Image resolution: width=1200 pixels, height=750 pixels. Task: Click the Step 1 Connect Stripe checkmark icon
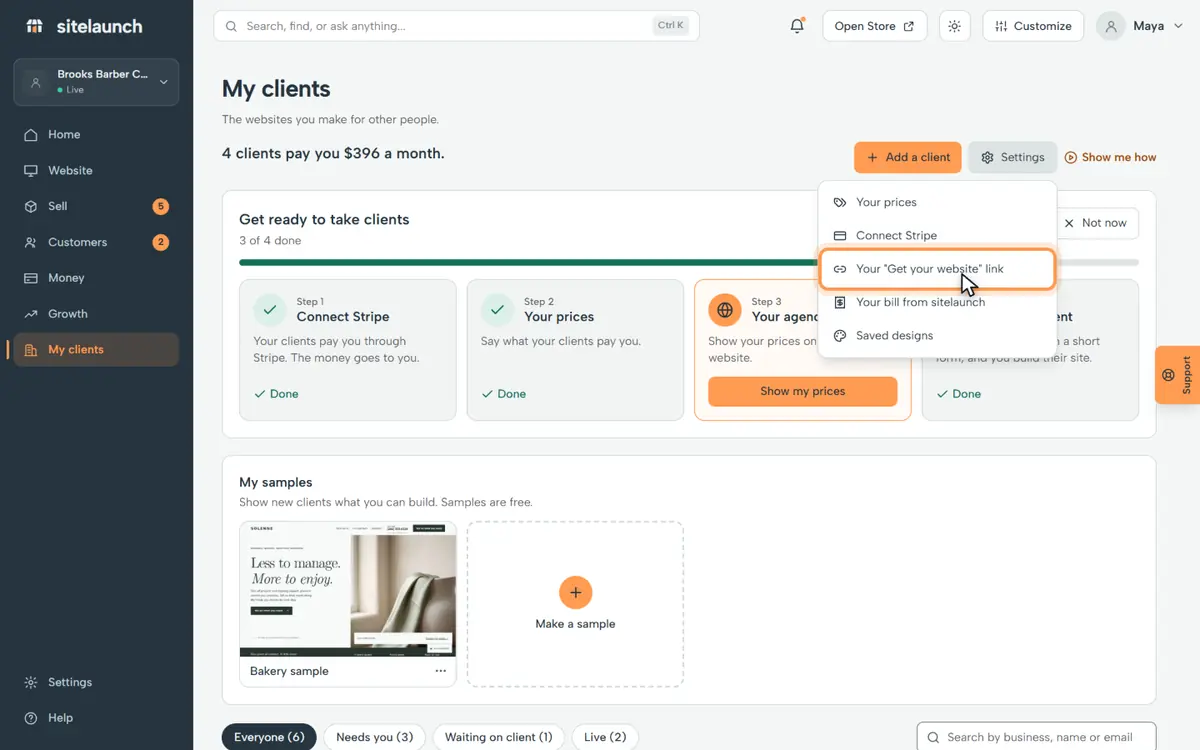click(270, 310)
